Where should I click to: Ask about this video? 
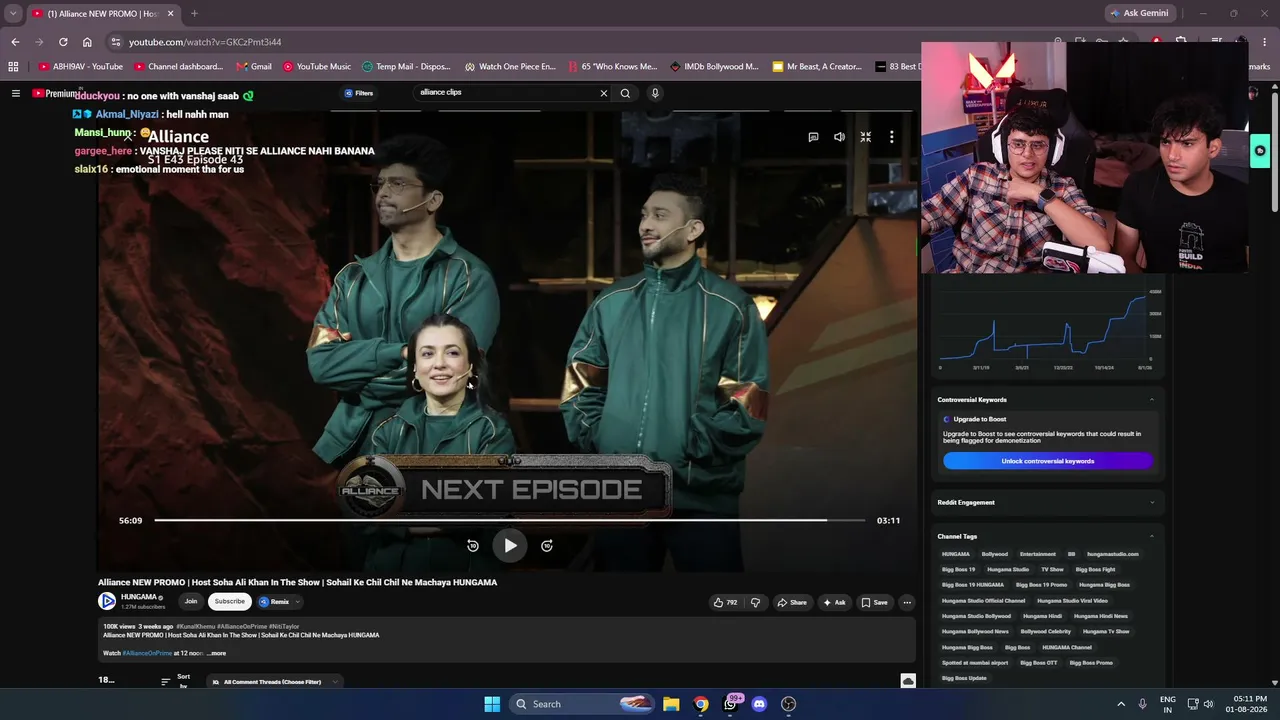click(x=834, y=602)
